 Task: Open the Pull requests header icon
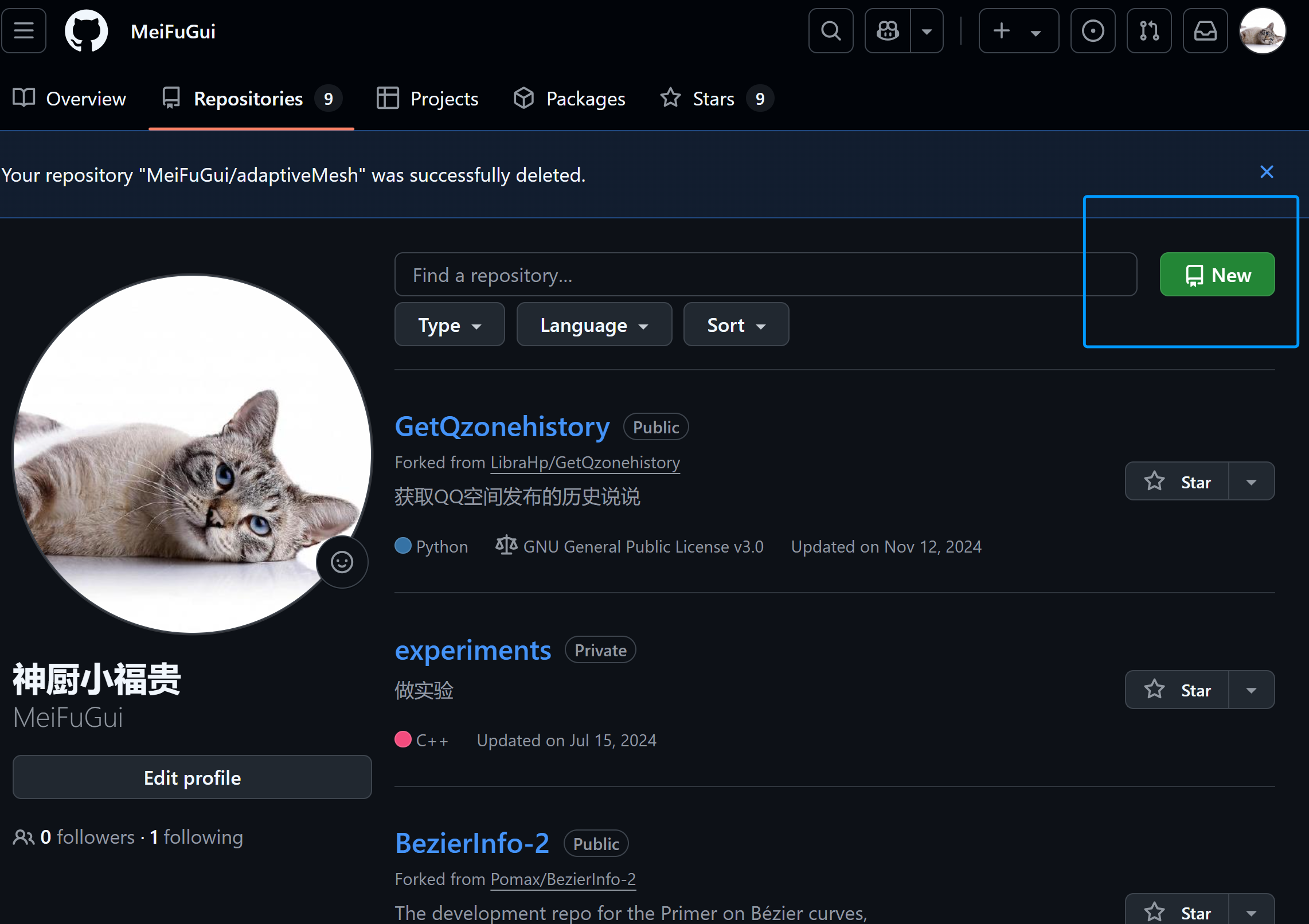pyautogui.click(x=1148, y=31)
